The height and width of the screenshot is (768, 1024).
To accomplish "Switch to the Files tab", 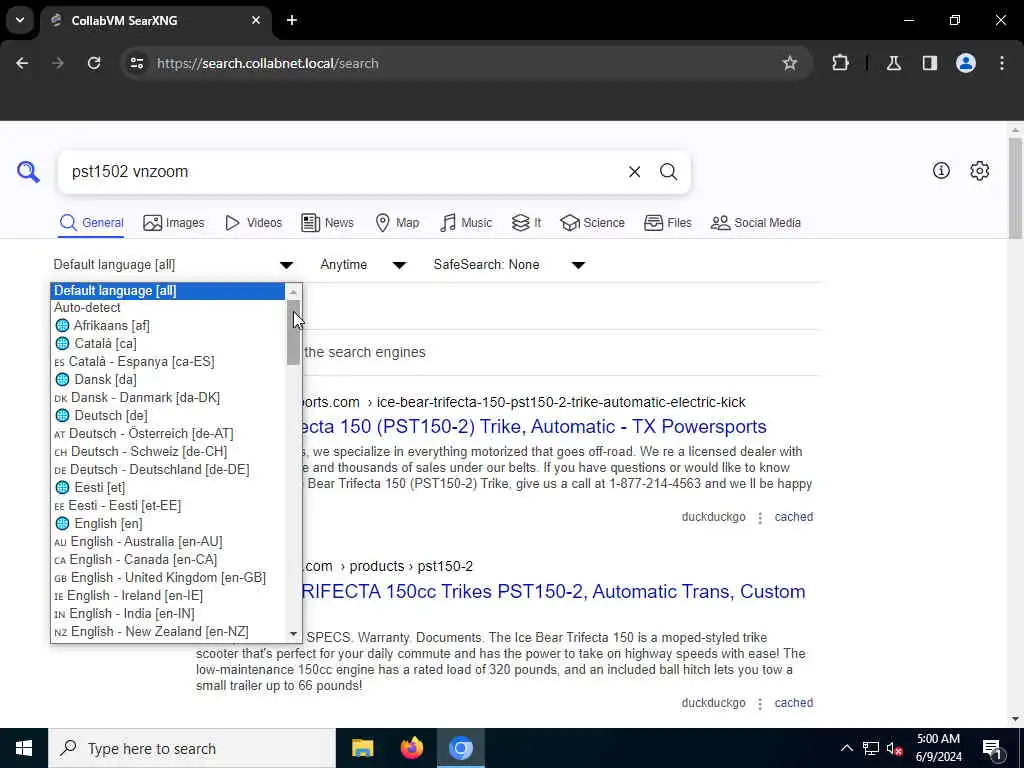I will pyautogui.click(x=667, y=223).
